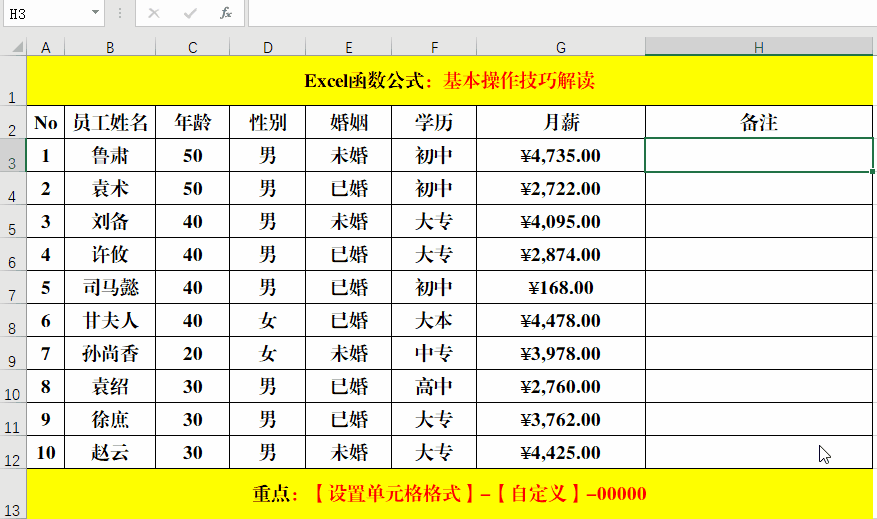877x519 pixels.
Task: Click salary cell '¥168.00'
Action: point(561,287)
